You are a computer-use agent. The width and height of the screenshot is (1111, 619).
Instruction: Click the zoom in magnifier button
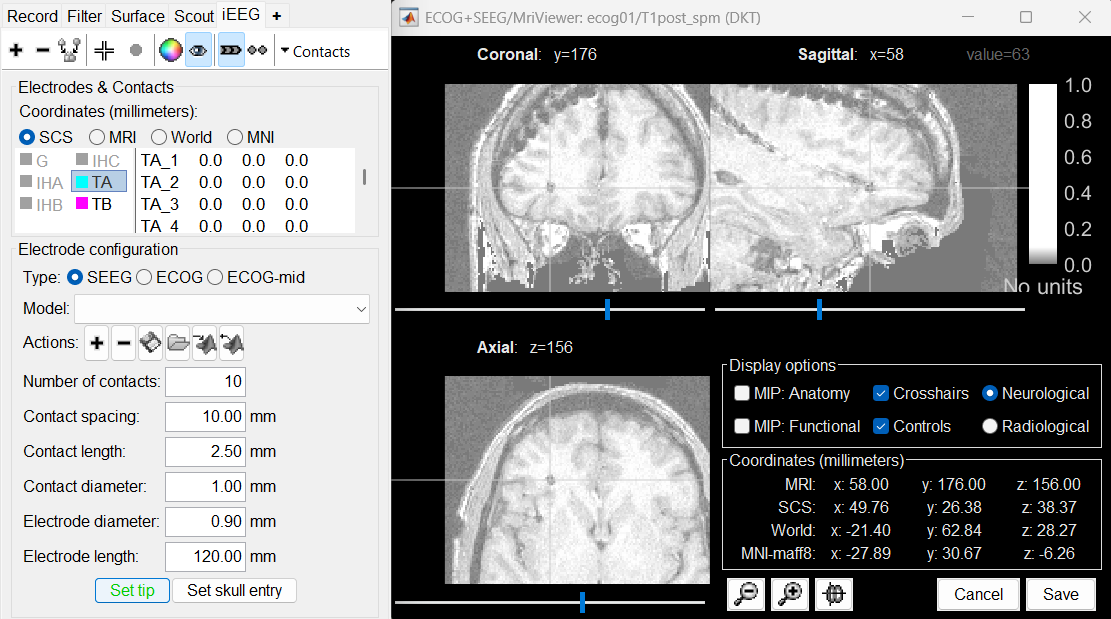[790, 594]
